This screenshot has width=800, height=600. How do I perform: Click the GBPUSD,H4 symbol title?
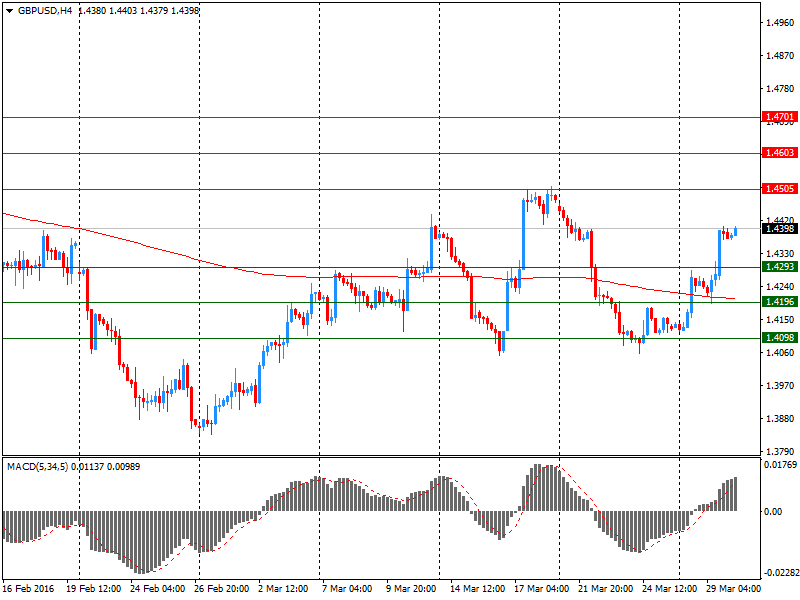pyautogui.click(x=45, y=10)
